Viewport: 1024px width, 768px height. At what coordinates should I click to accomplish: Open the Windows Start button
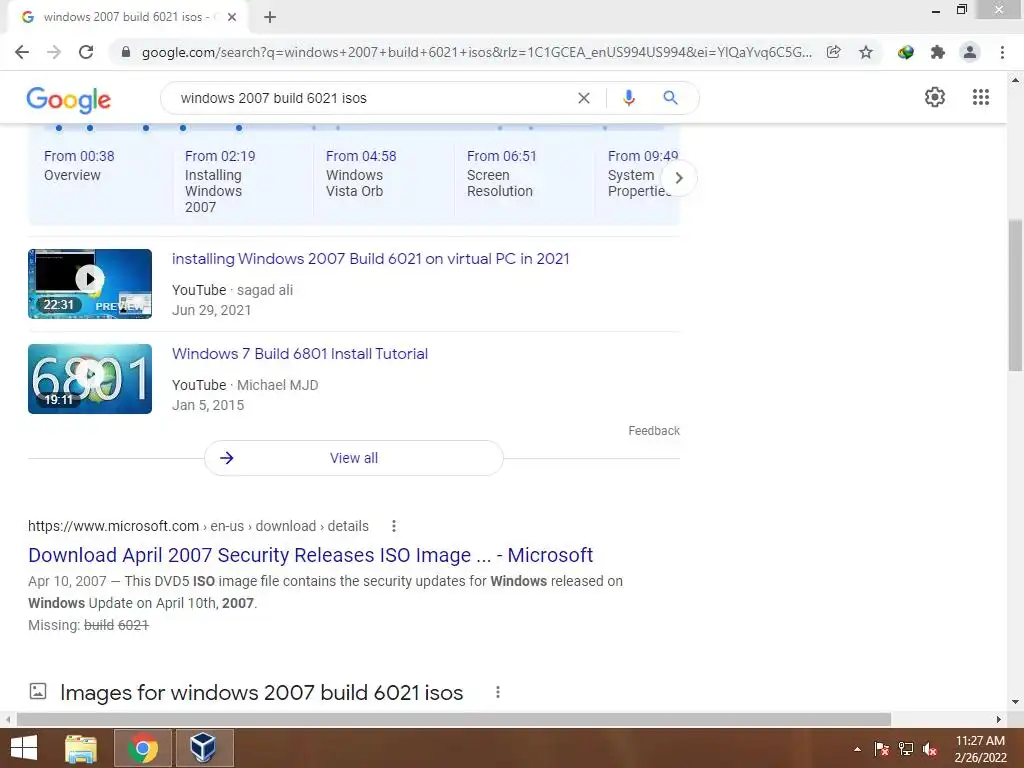pyautogui.click(x=24, y=748)
